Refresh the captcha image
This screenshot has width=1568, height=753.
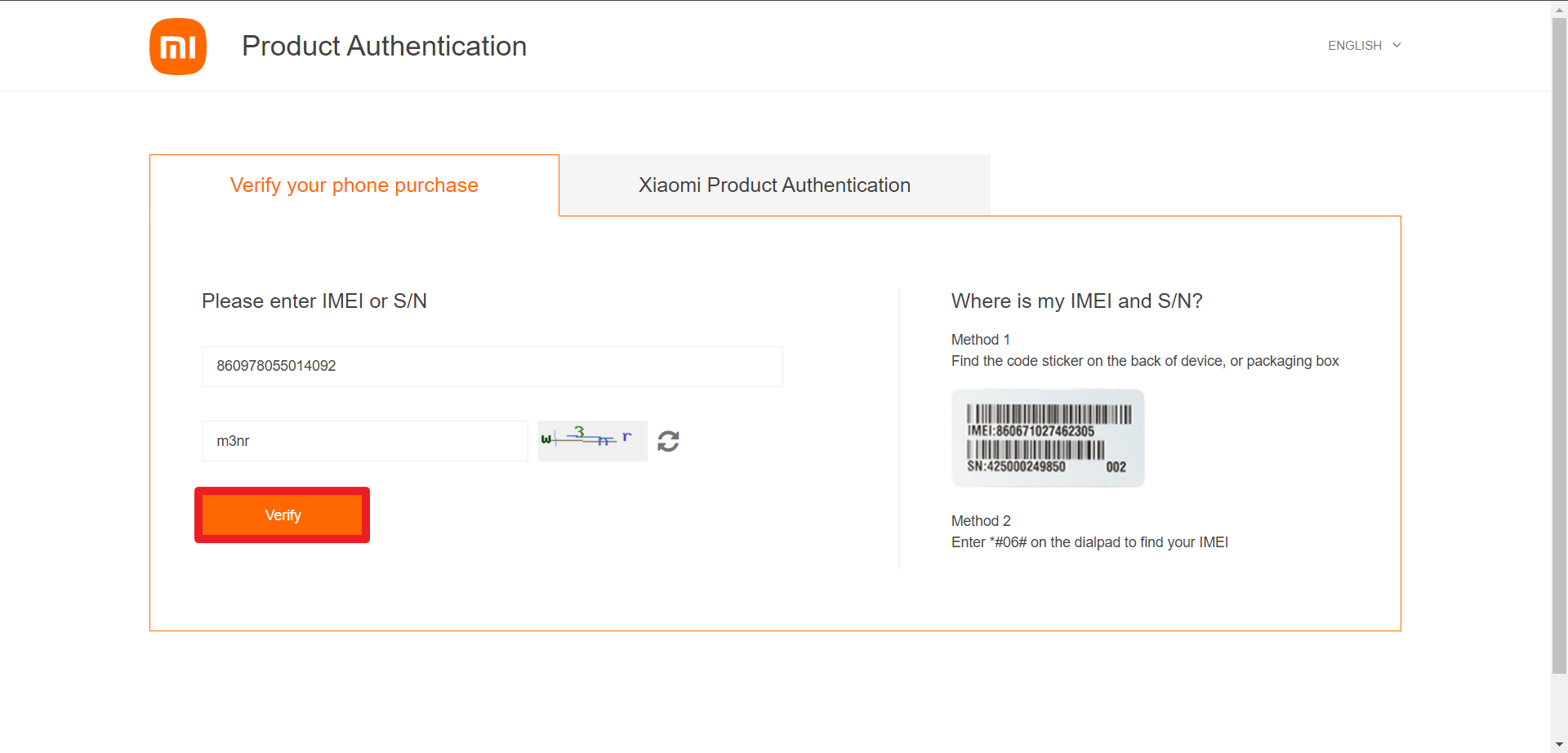(x=668, y=441)
